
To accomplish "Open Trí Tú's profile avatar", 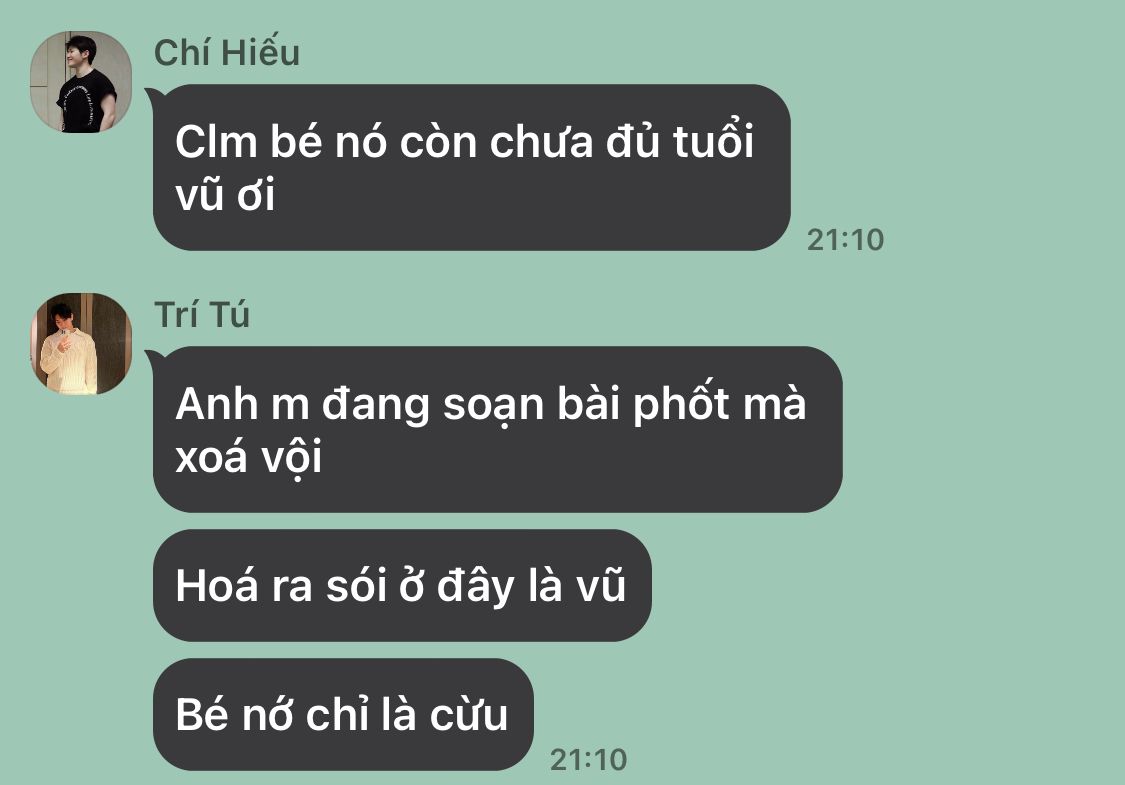I will [81, 344].
